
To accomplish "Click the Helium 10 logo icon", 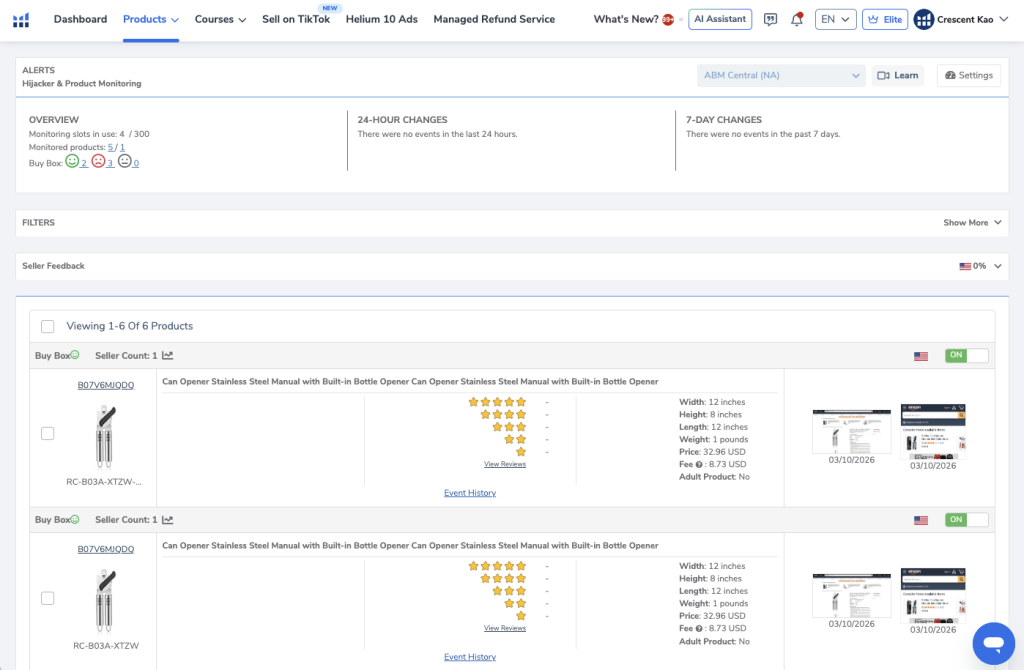I will (21, 19).
